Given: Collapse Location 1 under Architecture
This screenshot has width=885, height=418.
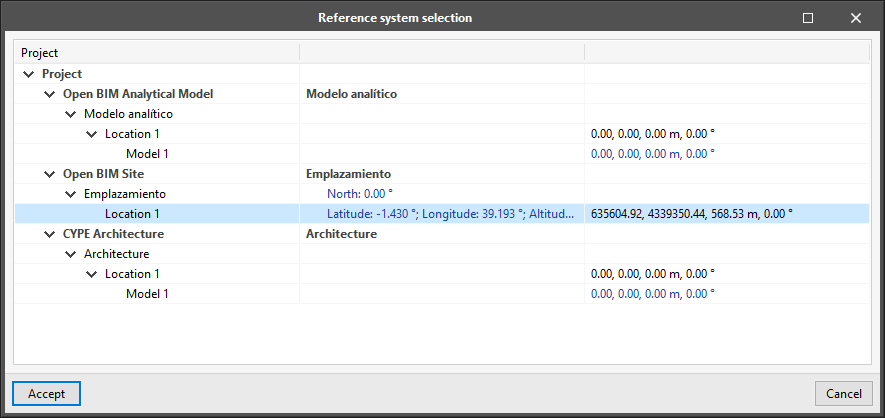Looking at the screenshot, I should (x=91, y=274).
